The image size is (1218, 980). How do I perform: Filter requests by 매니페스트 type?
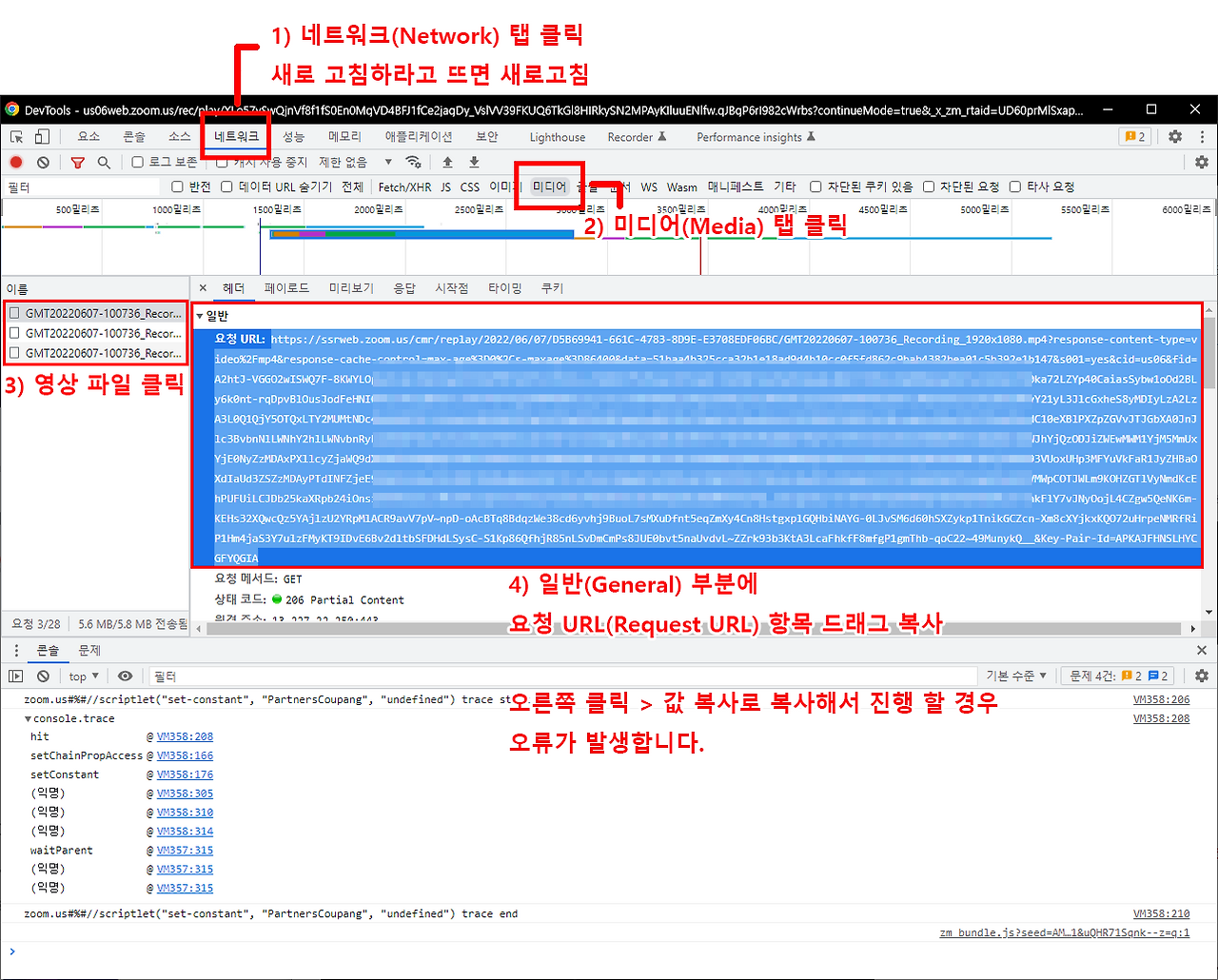pyautogui.click(x=736, y=187)
